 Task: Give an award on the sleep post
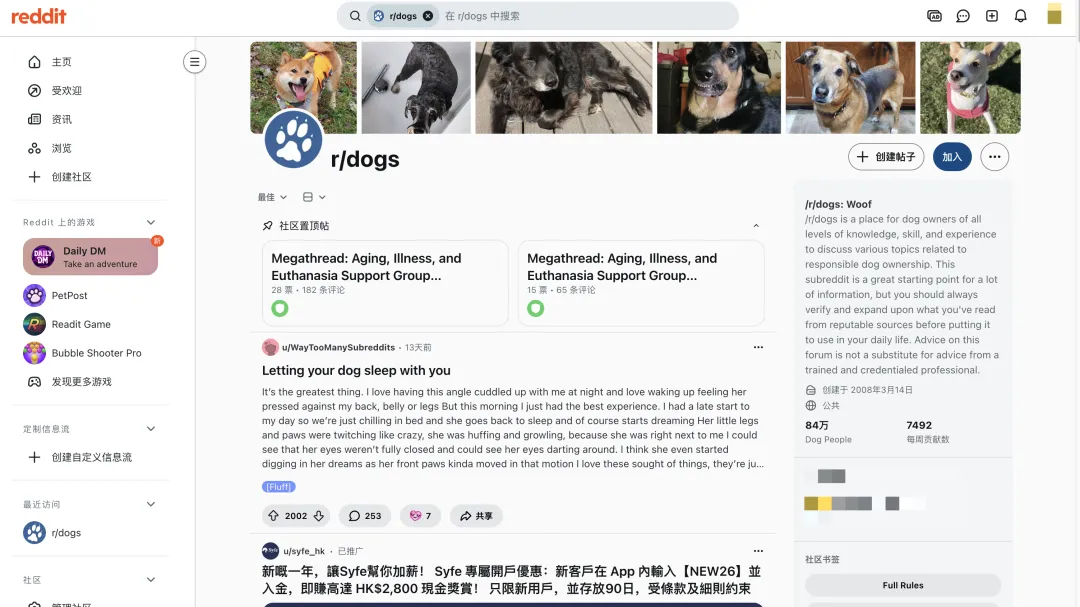coord(420,515)
